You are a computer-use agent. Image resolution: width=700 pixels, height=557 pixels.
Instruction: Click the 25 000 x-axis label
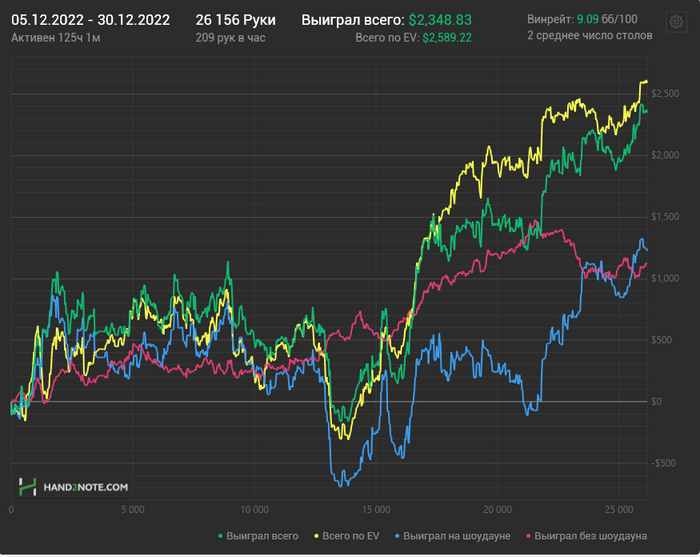click(619, 509)
